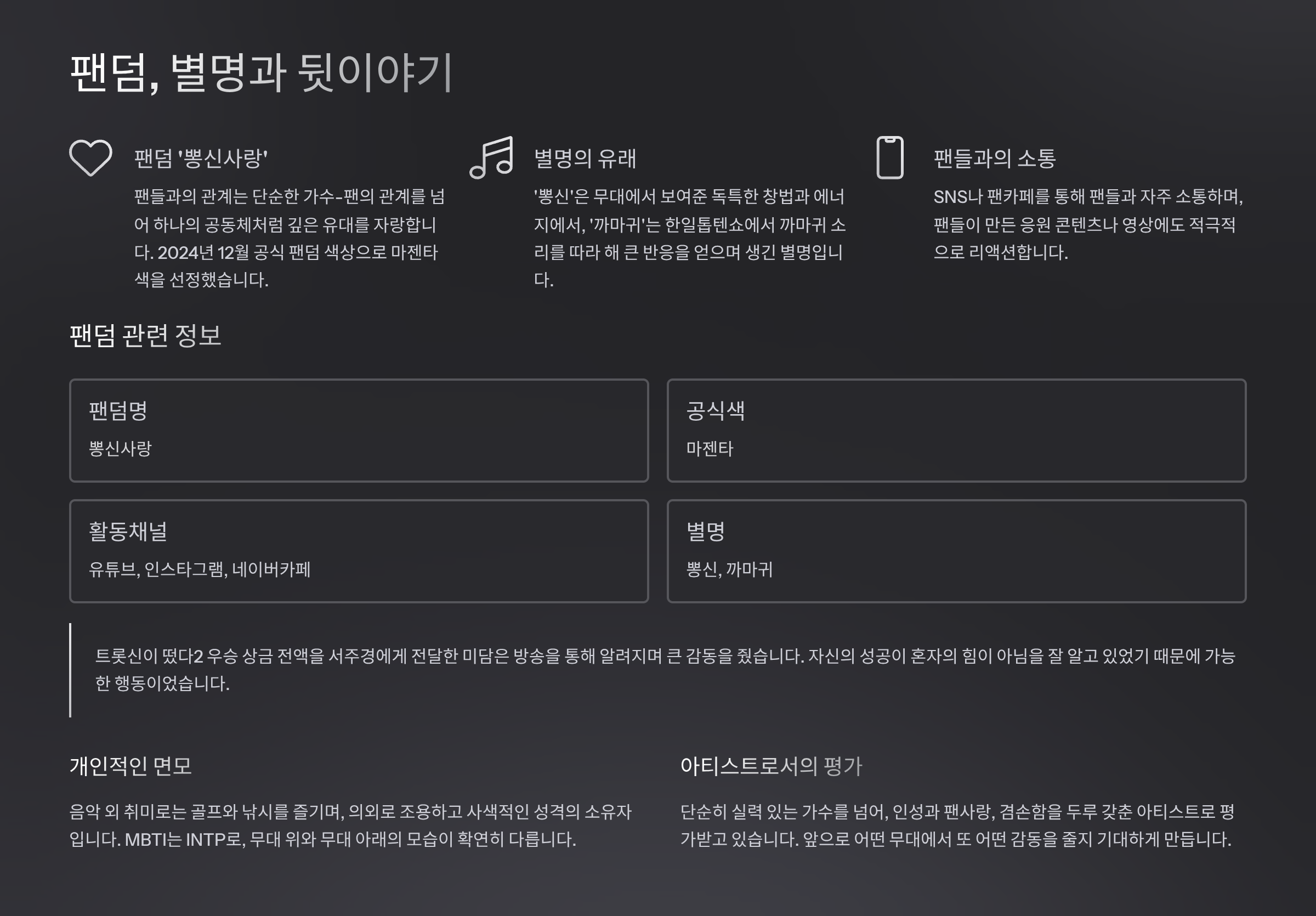
Task: Click the 별명 card listing 뽕신, 까마귀
Action: [x=957, y=551]
